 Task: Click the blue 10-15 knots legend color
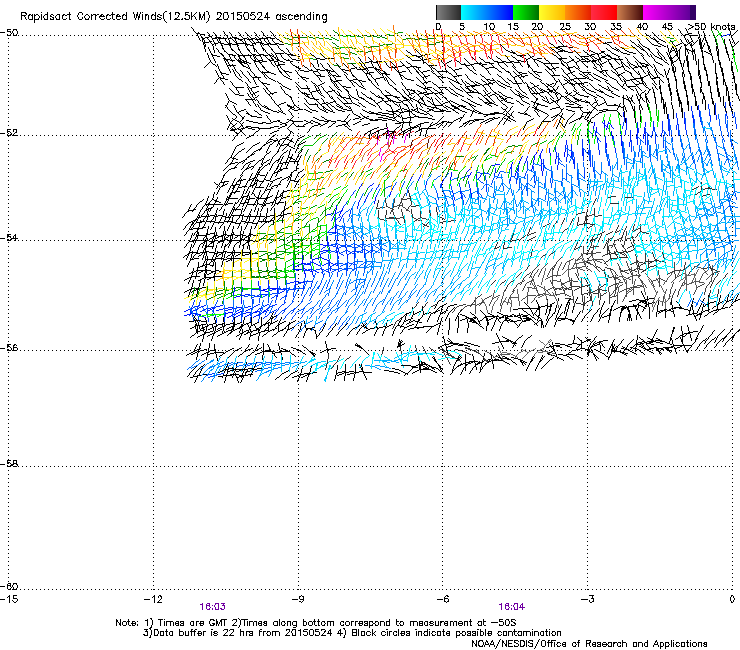coord(500,12)
